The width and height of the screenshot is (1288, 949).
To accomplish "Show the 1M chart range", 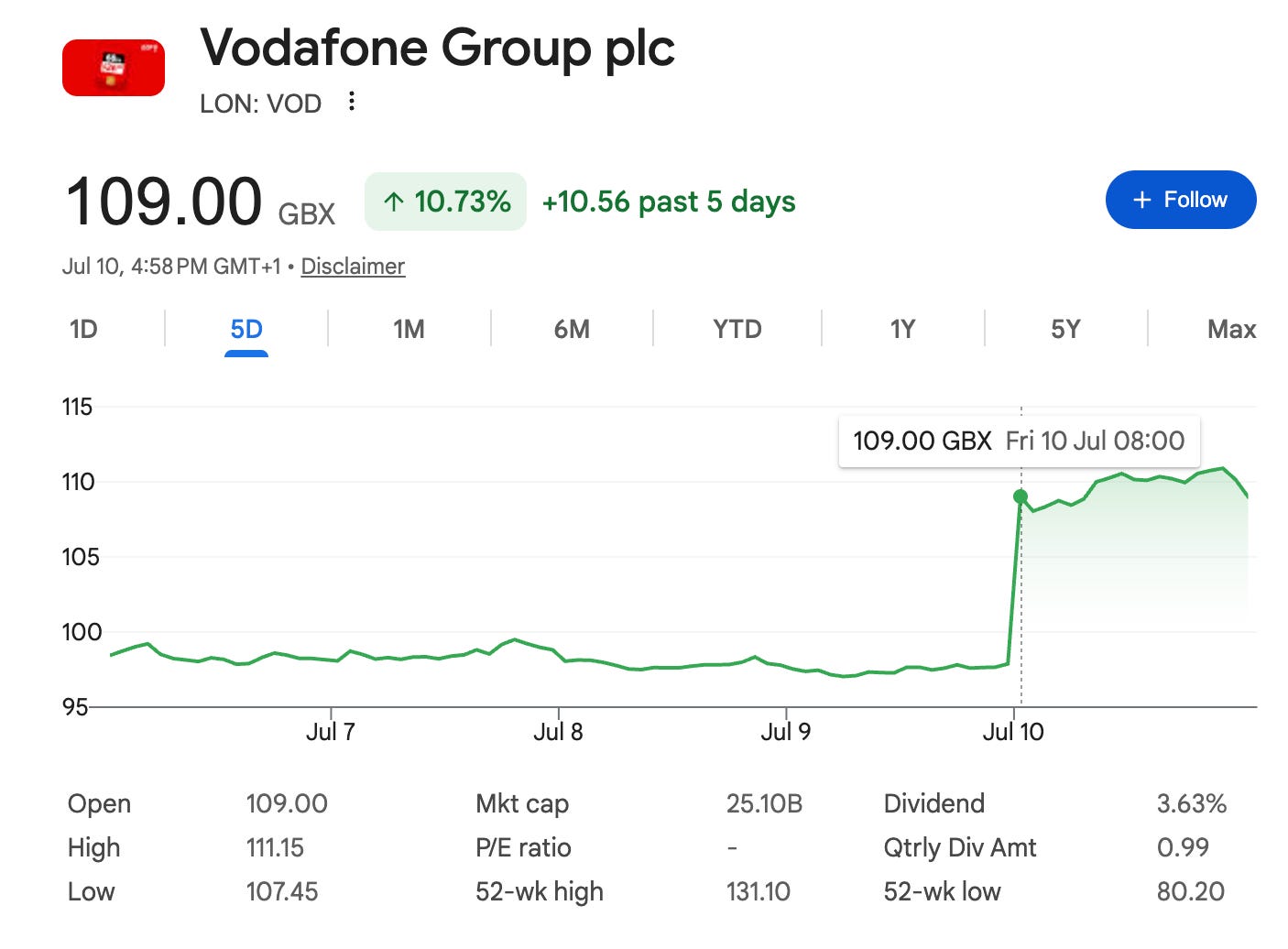I will tap(409, 329).
